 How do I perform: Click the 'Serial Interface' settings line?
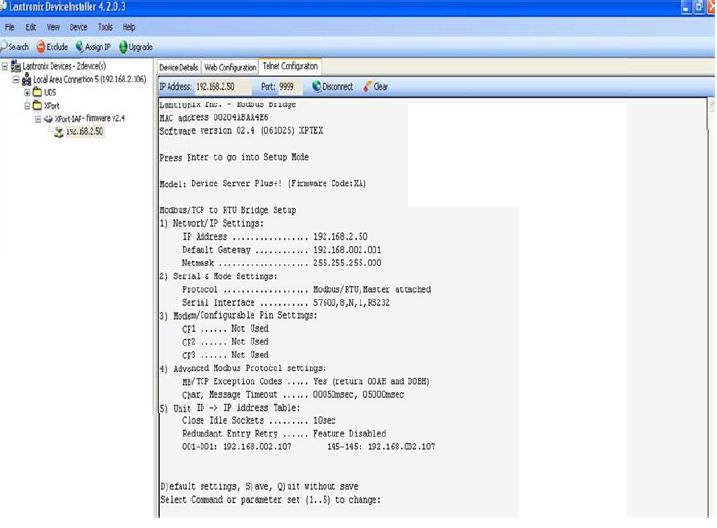pos(286,303)
